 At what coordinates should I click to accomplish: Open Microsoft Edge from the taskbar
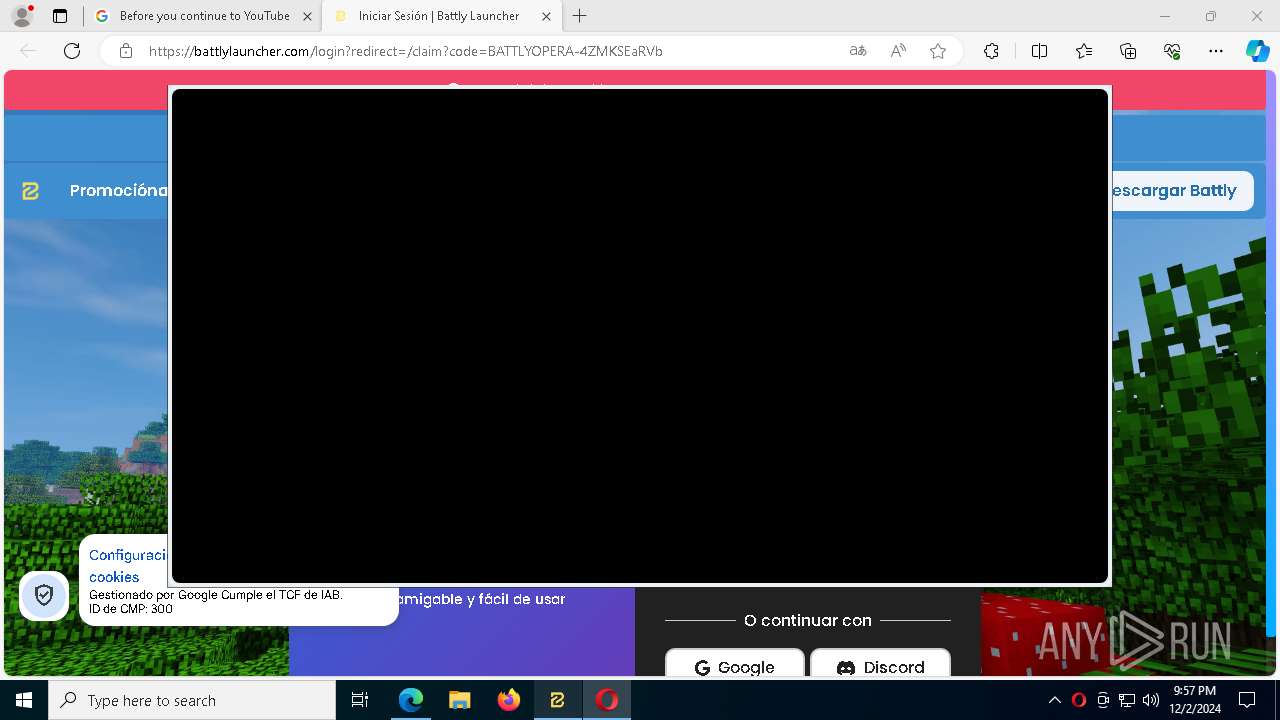(411, 700)
